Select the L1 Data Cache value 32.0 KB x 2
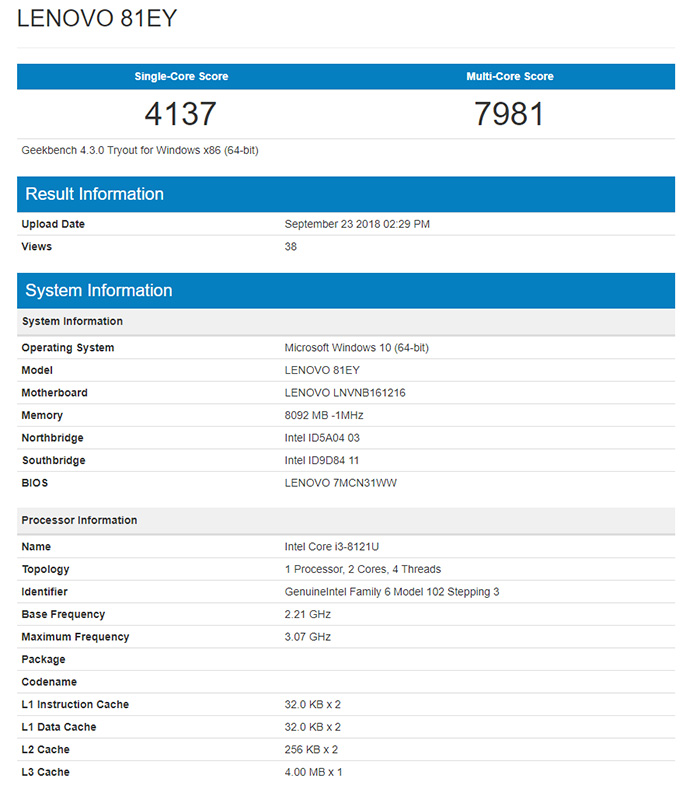 click(313, 727)
